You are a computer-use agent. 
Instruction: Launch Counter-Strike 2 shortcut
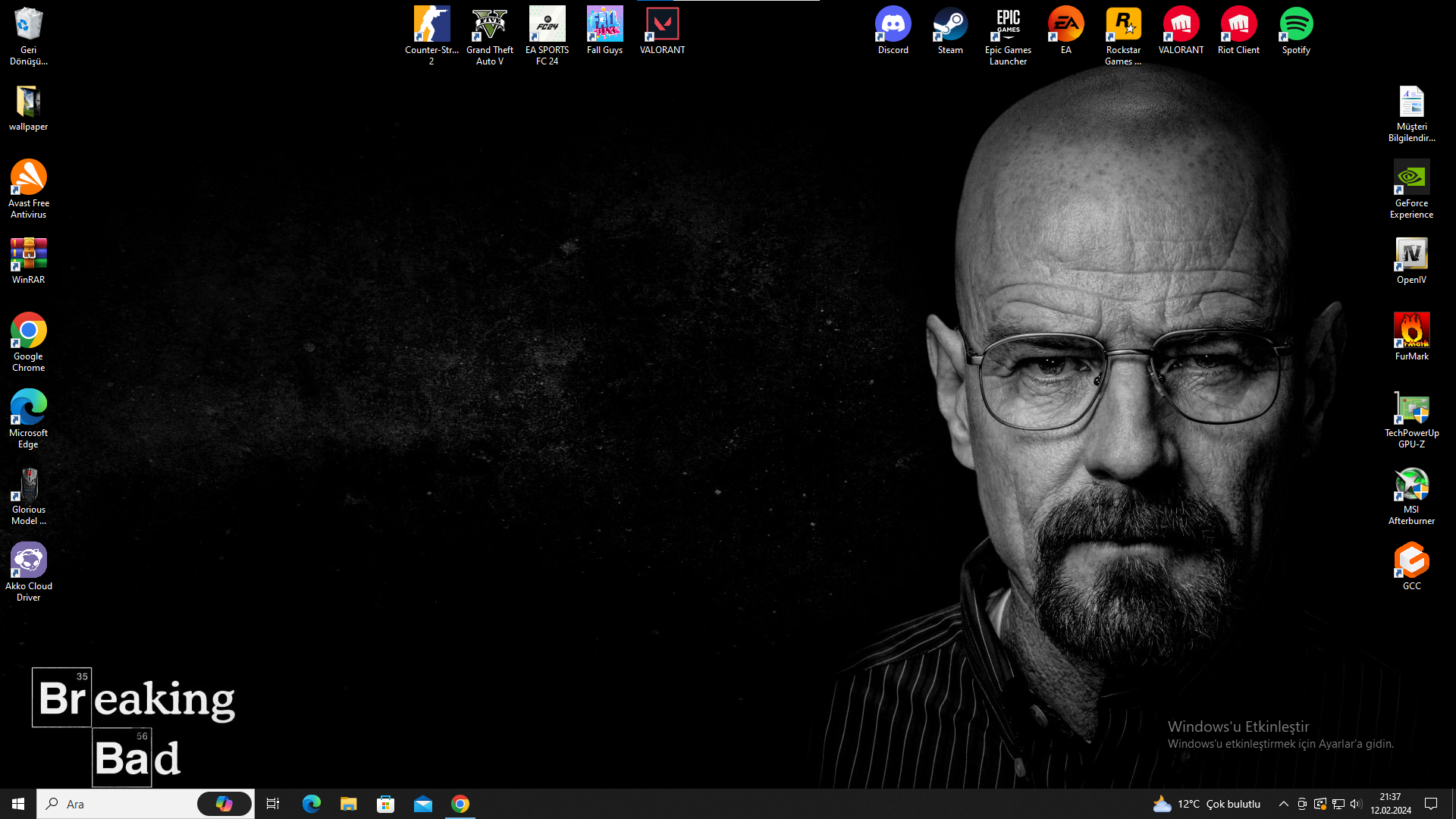pyautogui.click(x=431, y=36)
